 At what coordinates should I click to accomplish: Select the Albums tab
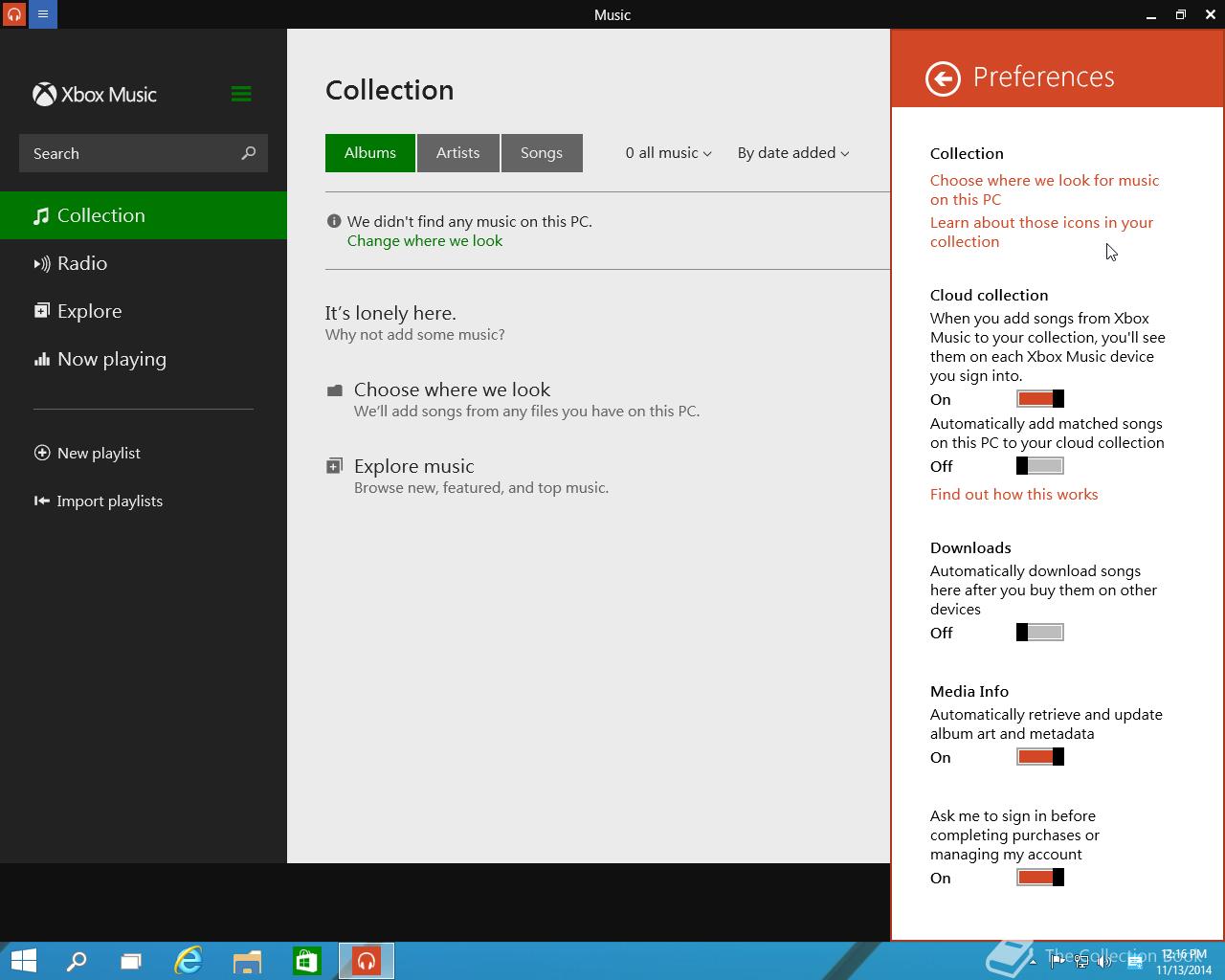[370, 153]
